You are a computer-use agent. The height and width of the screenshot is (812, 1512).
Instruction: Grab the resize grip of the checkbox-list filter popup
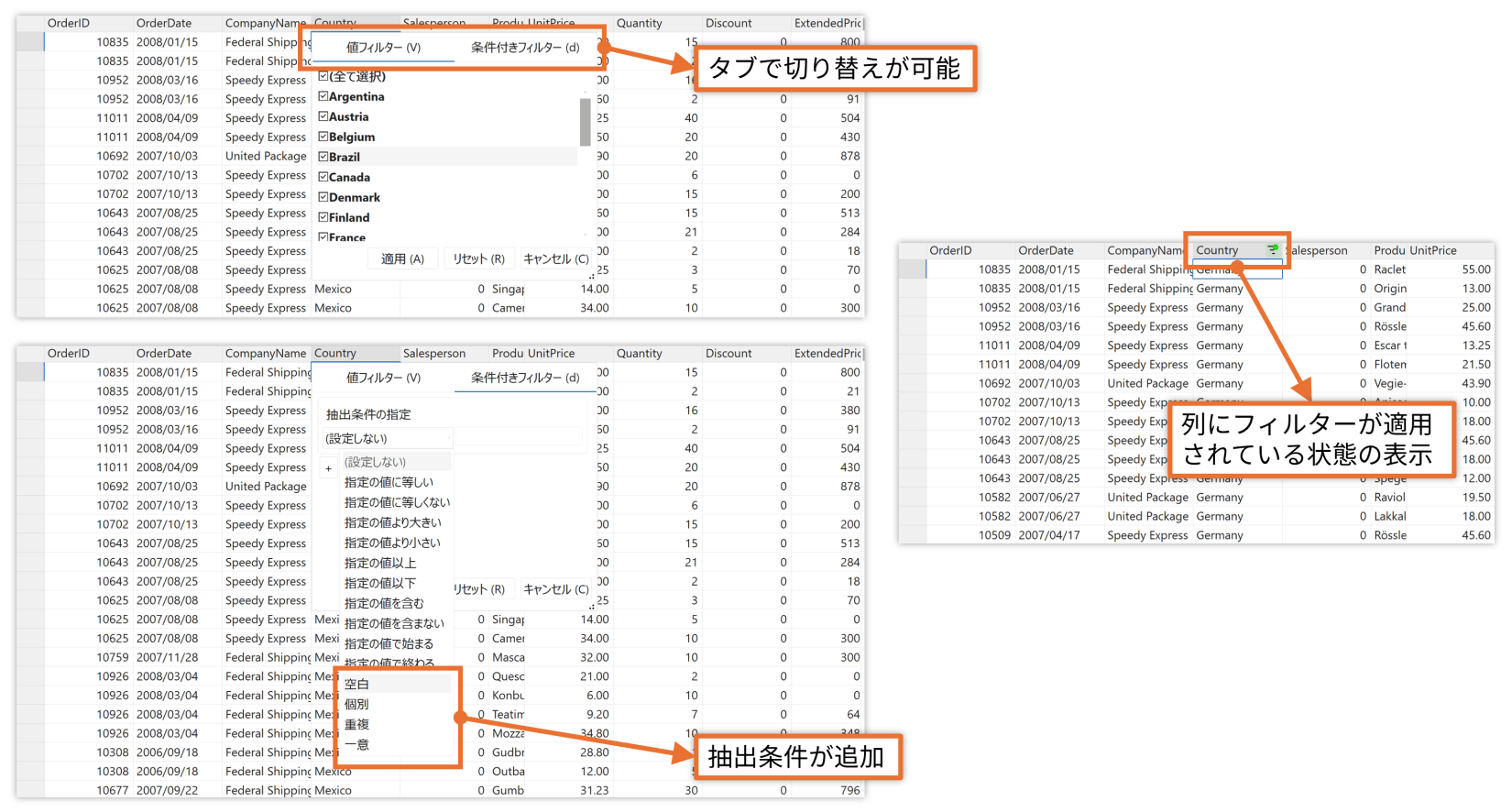591,275
